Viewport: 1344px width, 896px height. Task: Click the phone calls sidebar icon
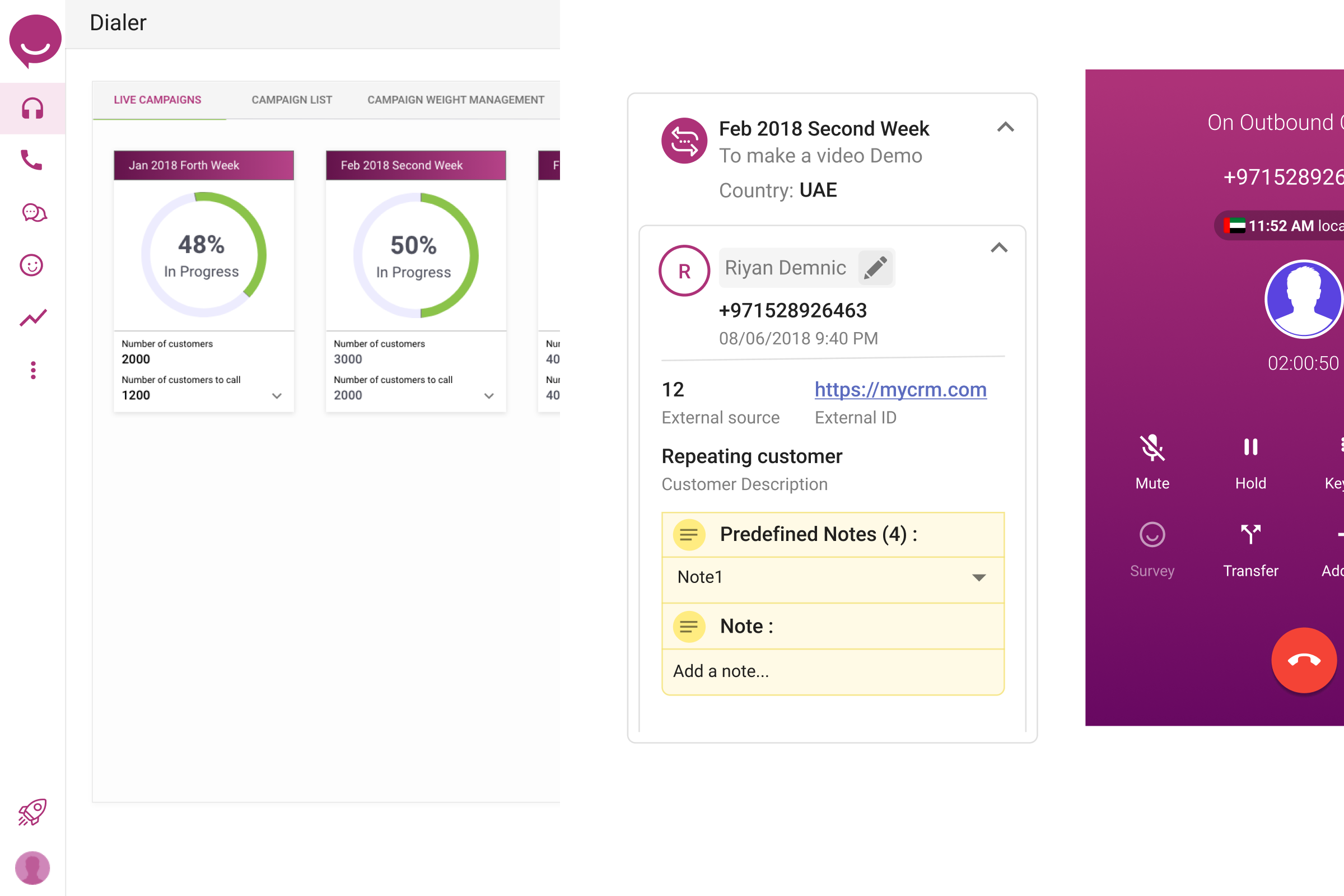(x=32, y=160)
